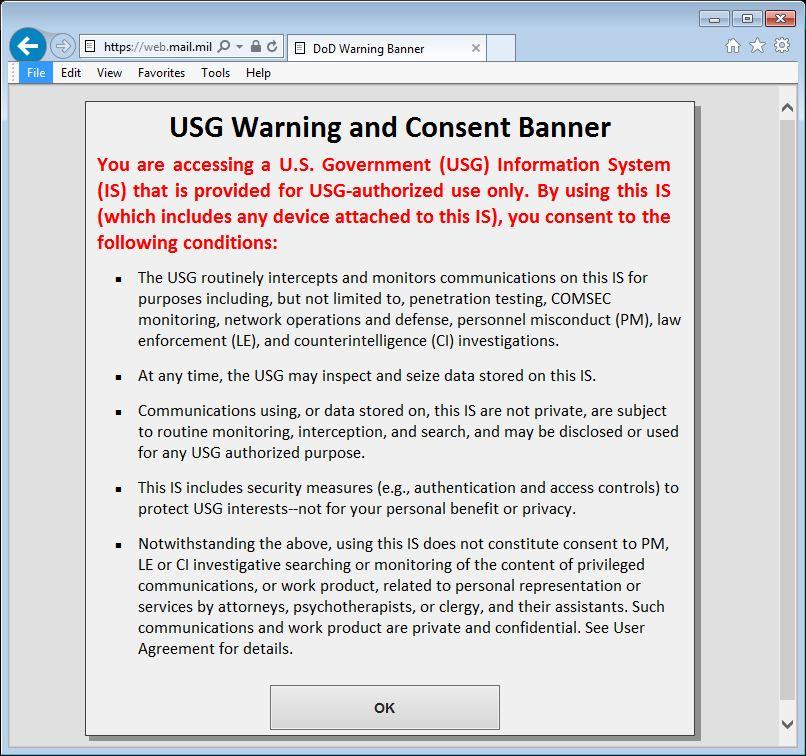Go to the Home page icon
Screen dimensions: 806x756
tap(733, 46)
